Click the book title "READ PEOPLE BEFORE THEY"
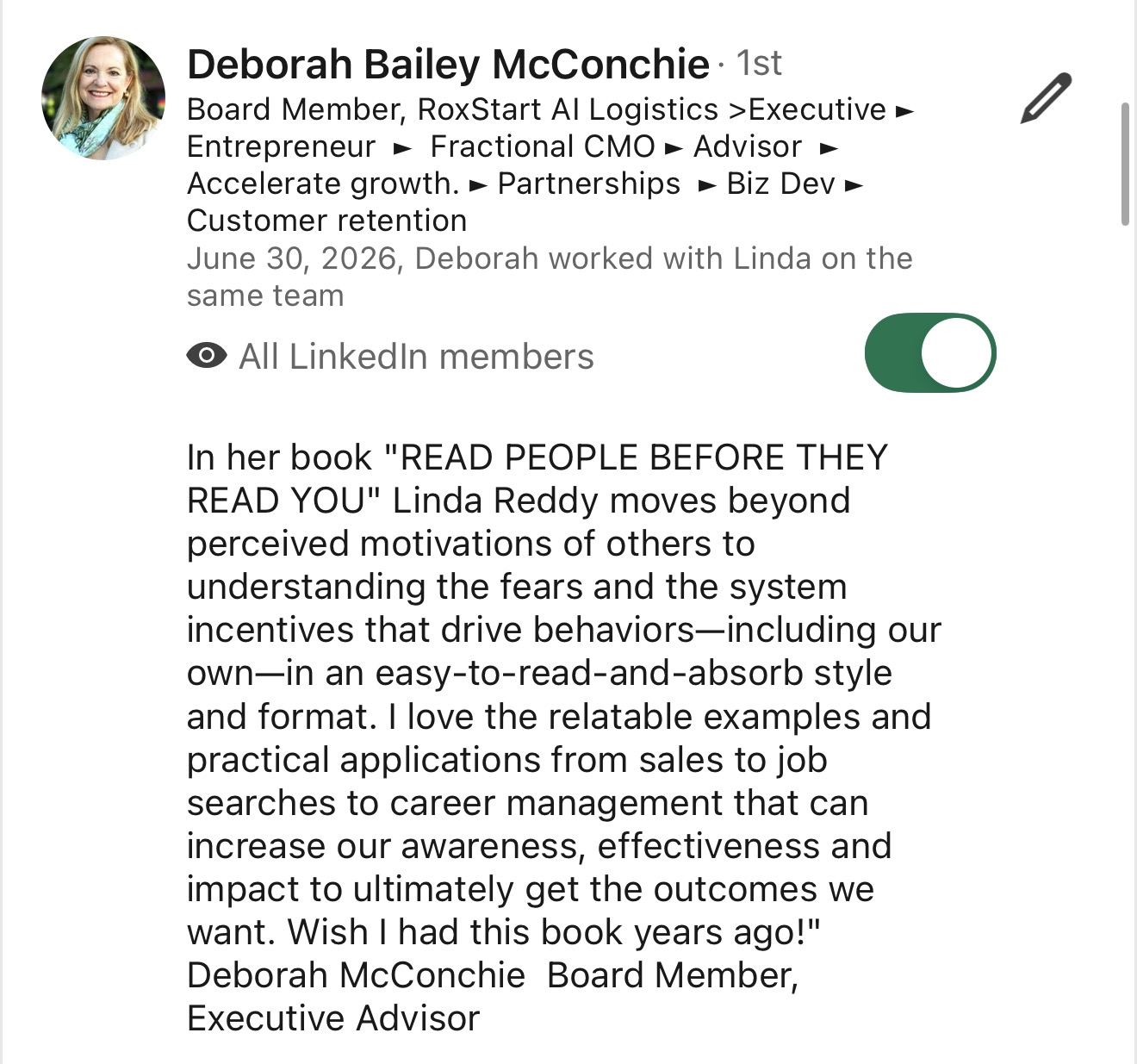 644,457
